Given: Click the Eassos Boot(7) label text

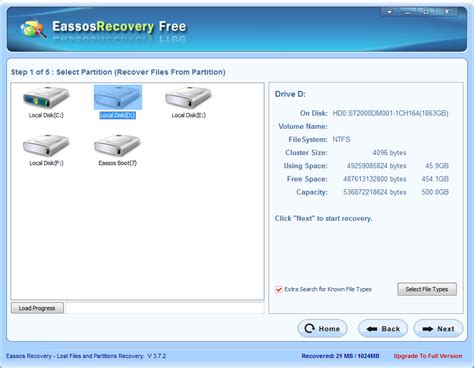Looking at the screenshot, I should point(118,163).
